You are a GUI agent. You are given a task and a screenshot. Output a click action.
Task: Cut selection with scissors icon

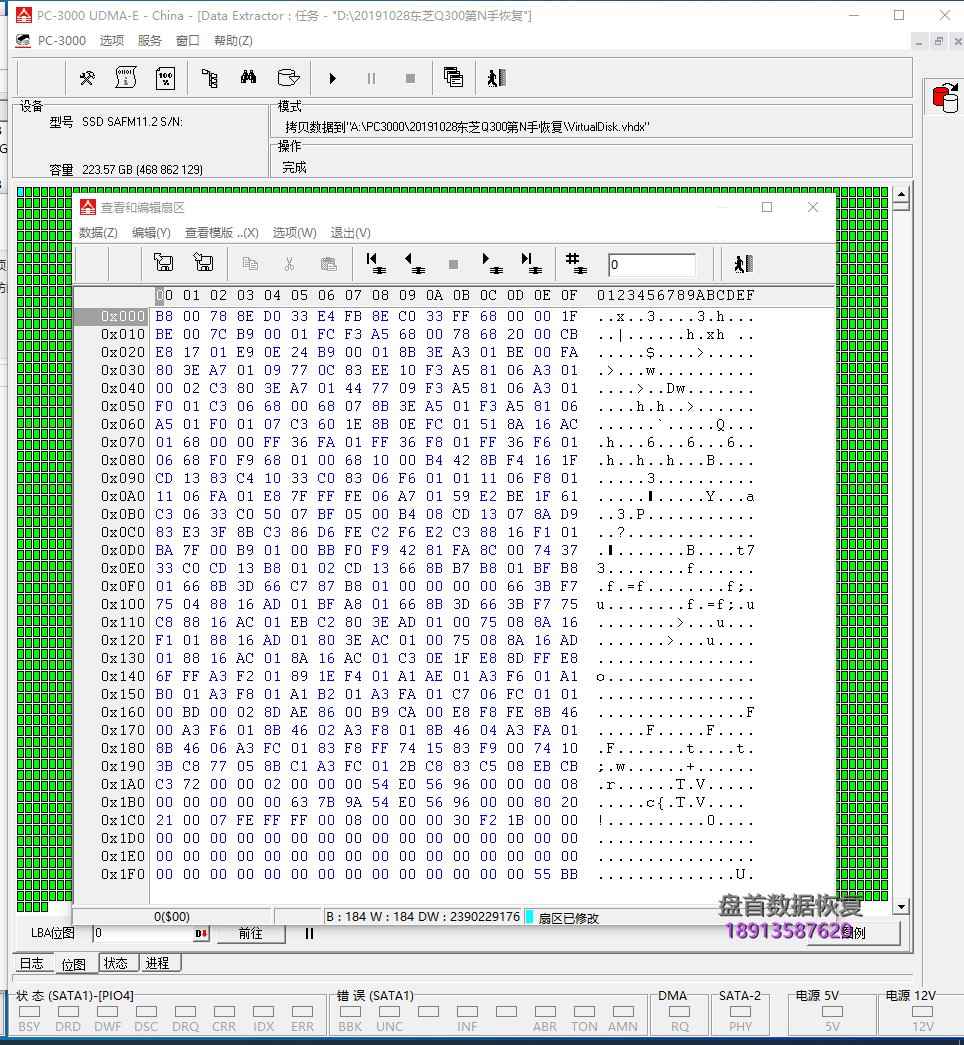(x=289, y=264)
